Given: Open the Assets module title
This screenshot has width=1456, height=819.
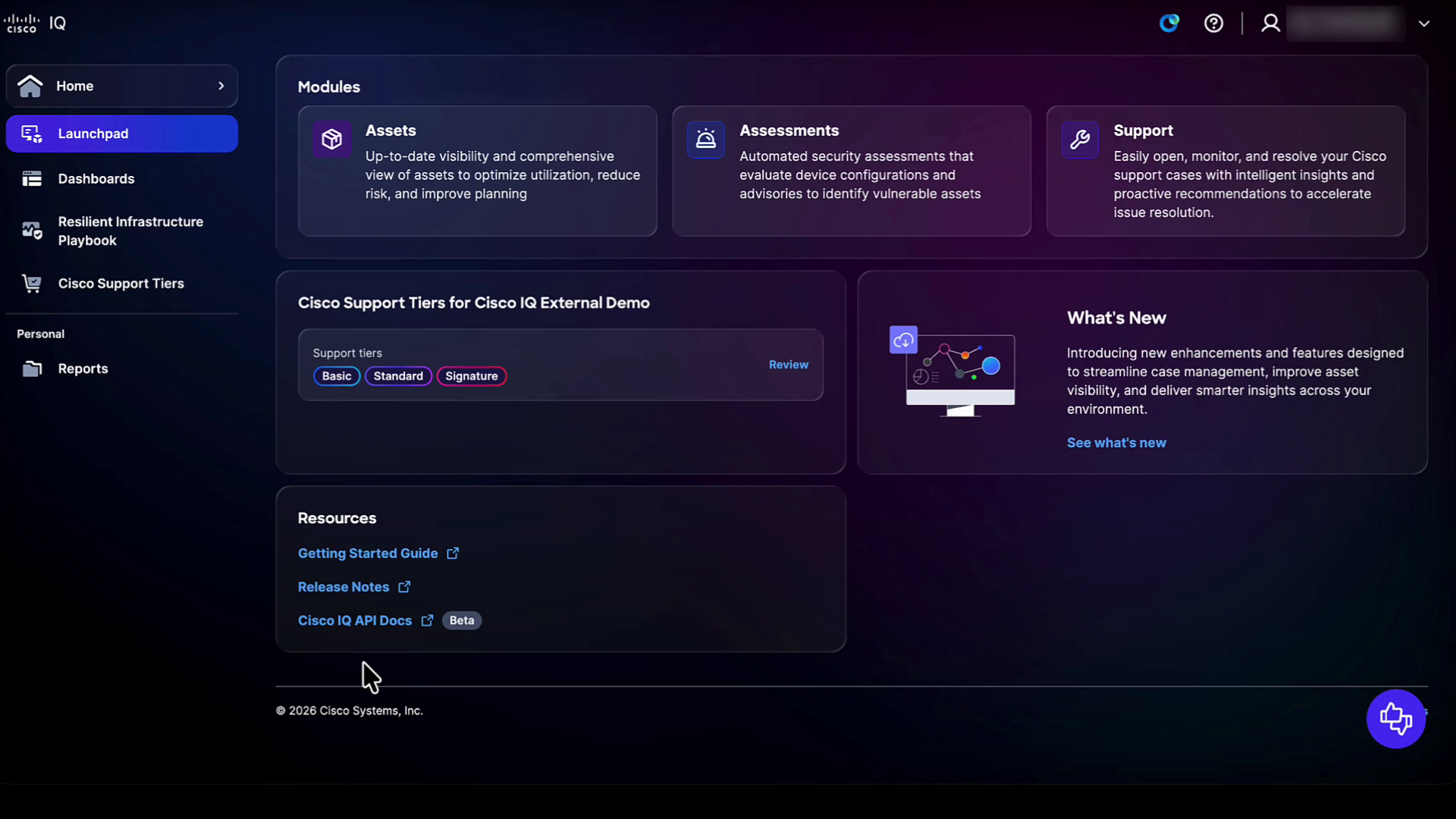Looking at the screenshot, I should tap(391, 130).
